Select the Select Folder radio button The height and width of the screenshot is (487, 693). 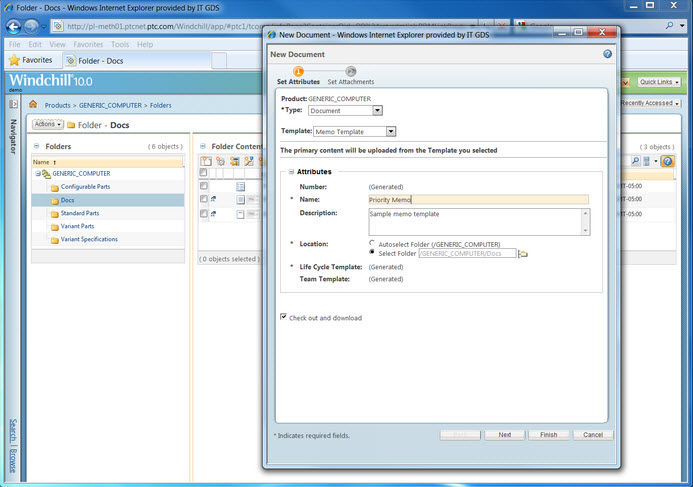372,252
